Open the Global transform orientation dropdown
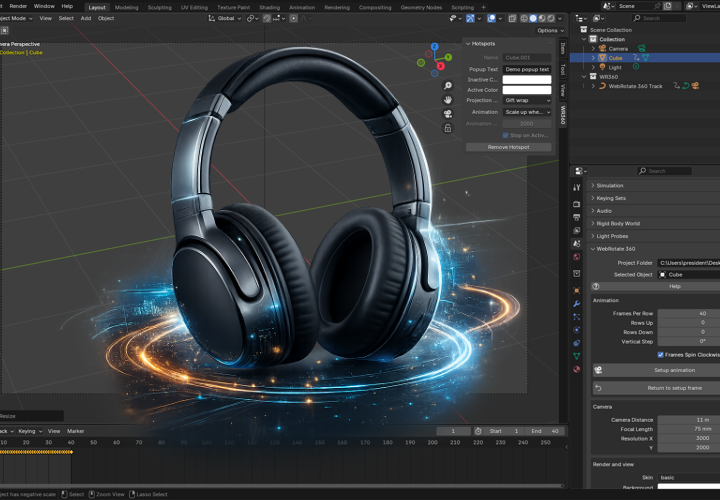The image size is (720, 500). [x=225, y=18]
